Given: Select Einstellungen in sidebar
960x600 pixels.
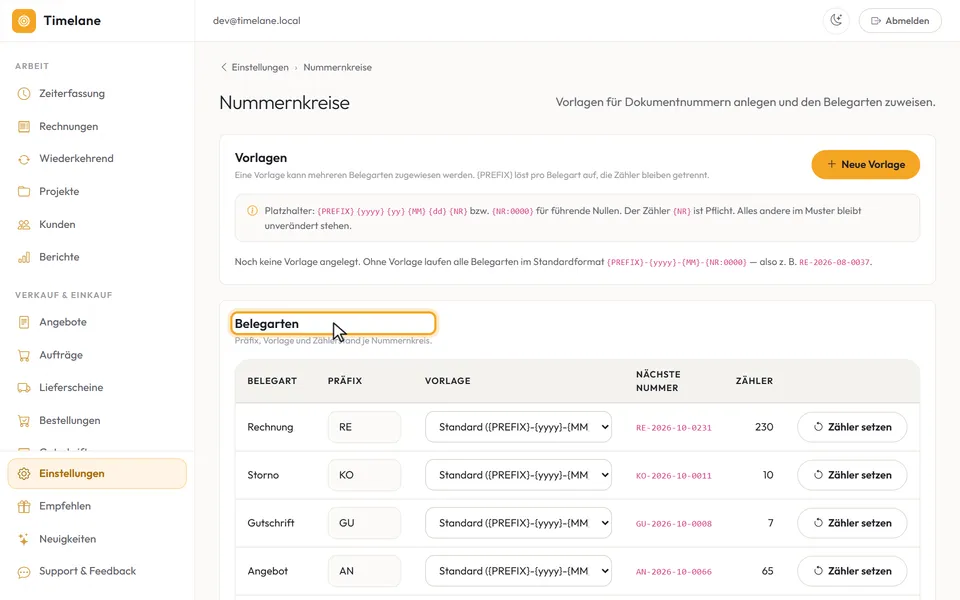Looking at the screenshot, I should (97, 474).
